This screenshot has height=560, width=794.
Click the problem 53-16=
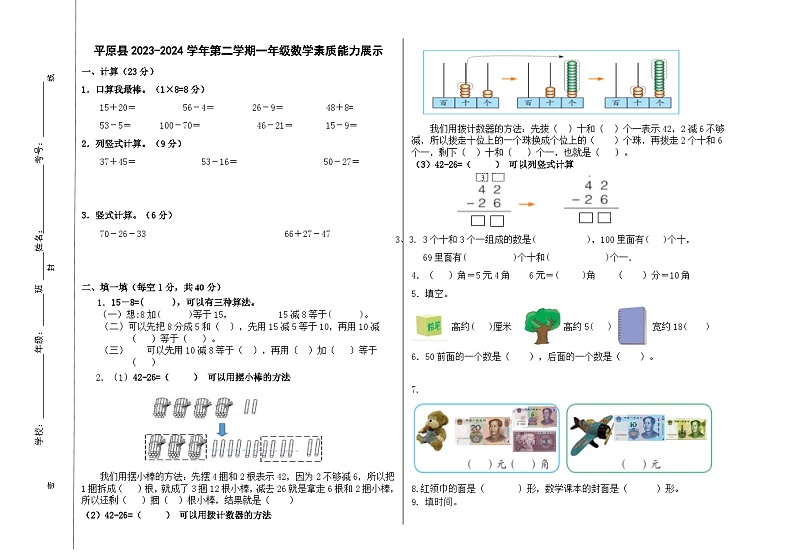(x=219, y=162)
